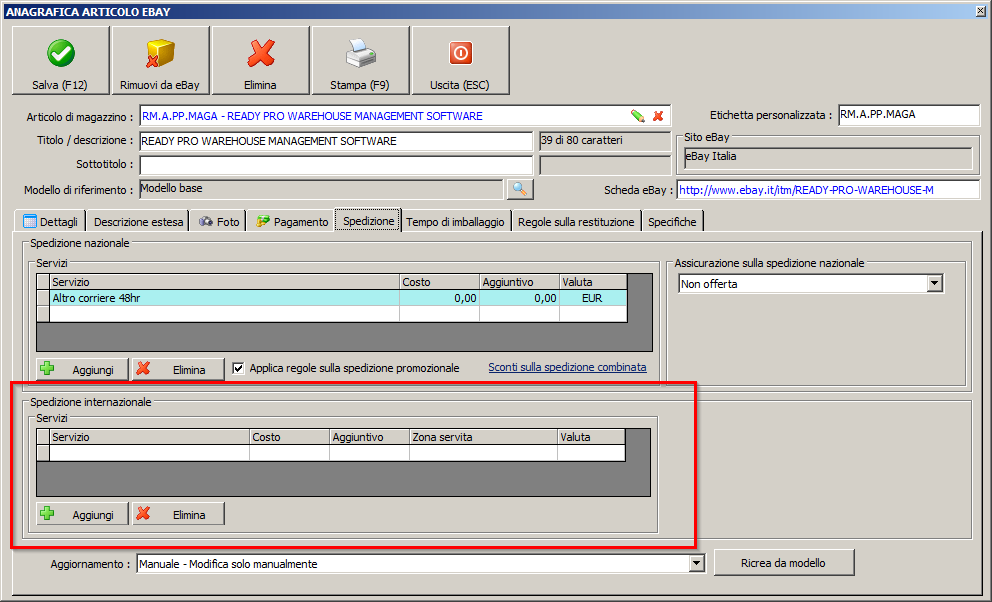992x602 pixels.
Task: Click the Scheda eBay URL link
Action: point(806,190)
